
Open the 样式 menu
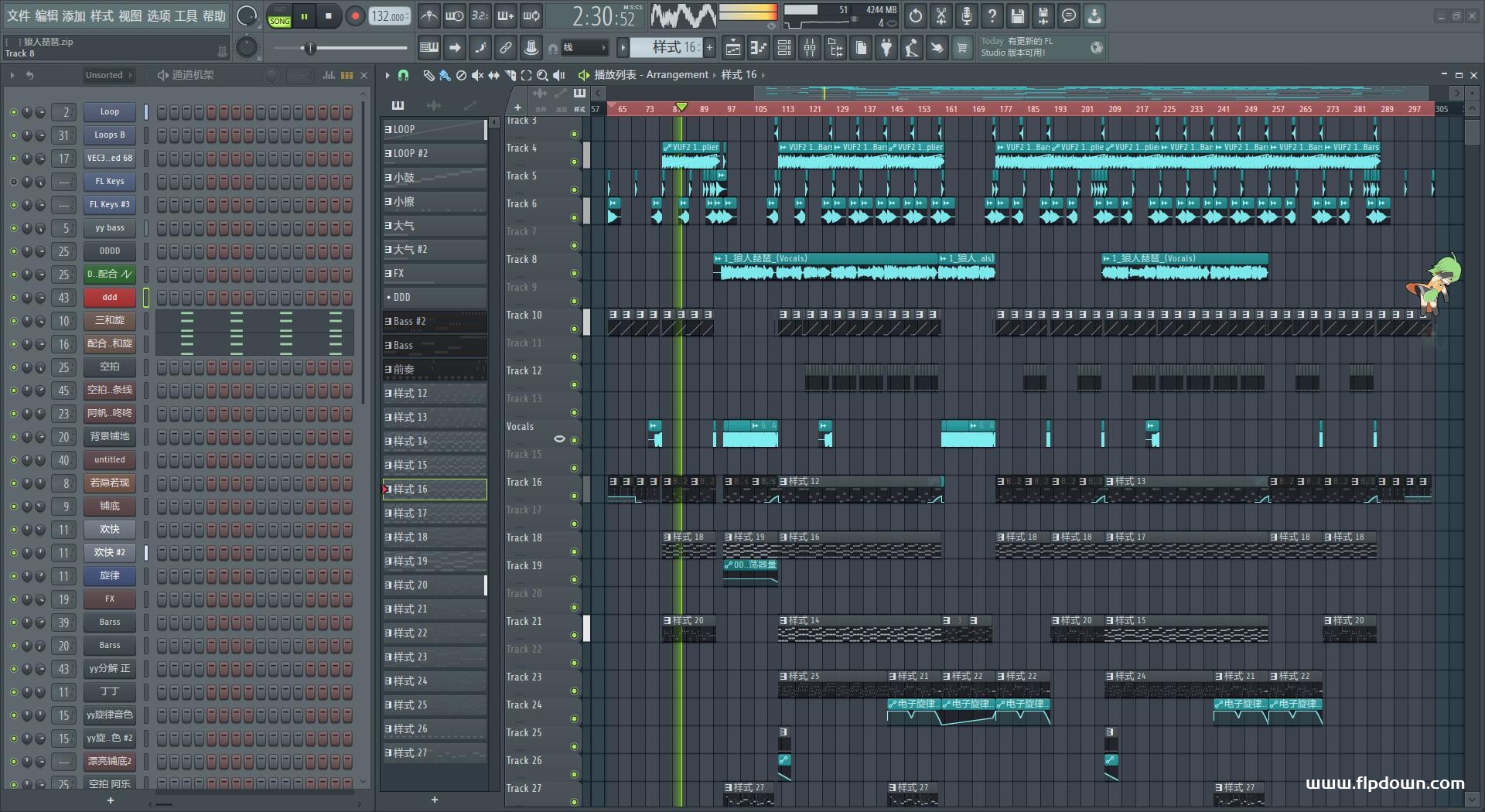click(102, 15)
